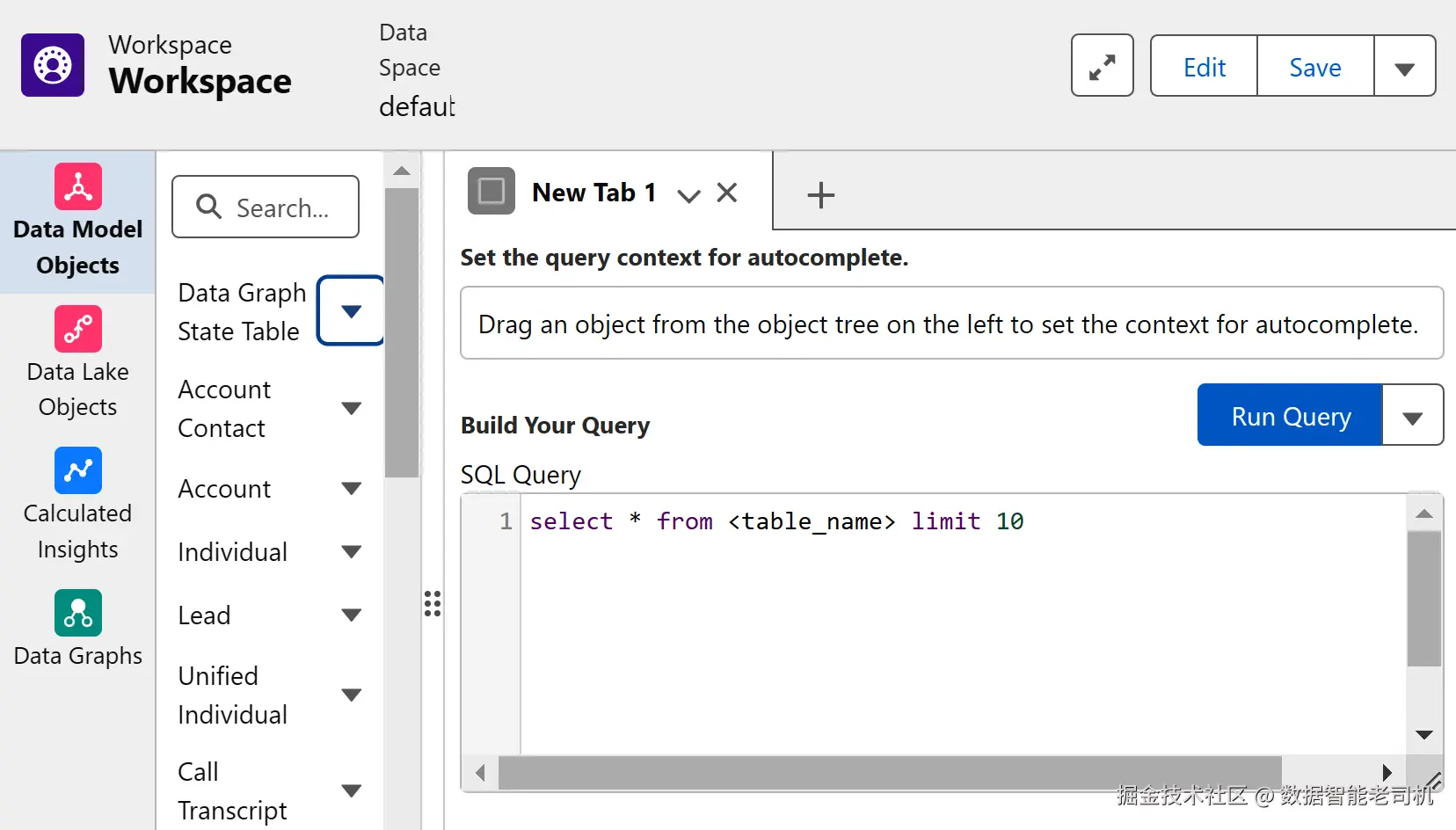Add a new query tab with plus icon
Image resolution: width=1456 pixels, height=830 pixels.
pyautogui.click(x=820, y=194)
